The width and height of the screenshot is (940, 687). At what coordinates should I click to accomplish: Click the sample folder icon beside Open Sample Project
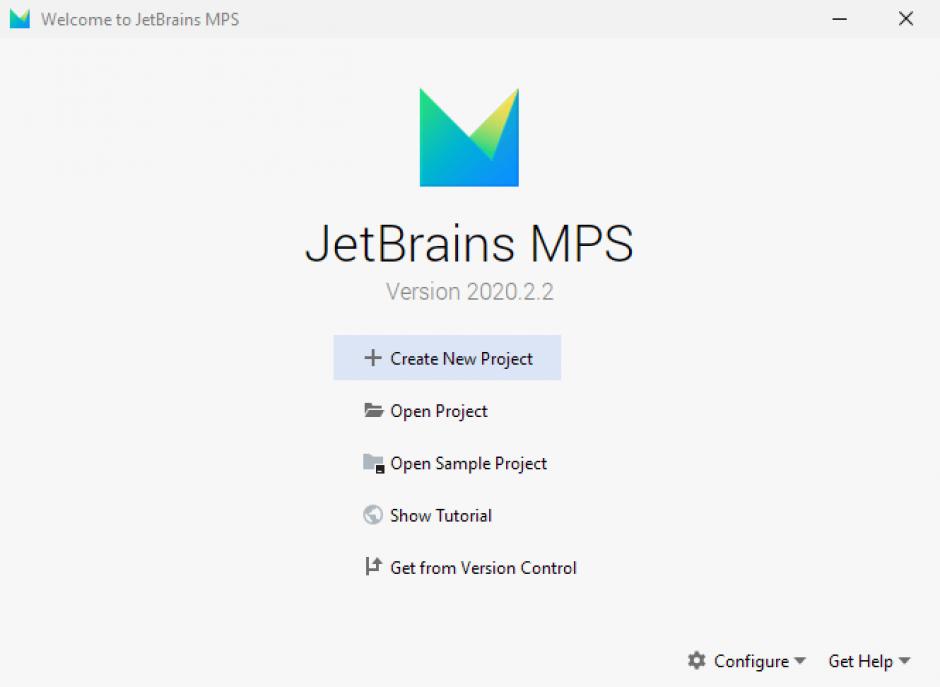373,463
